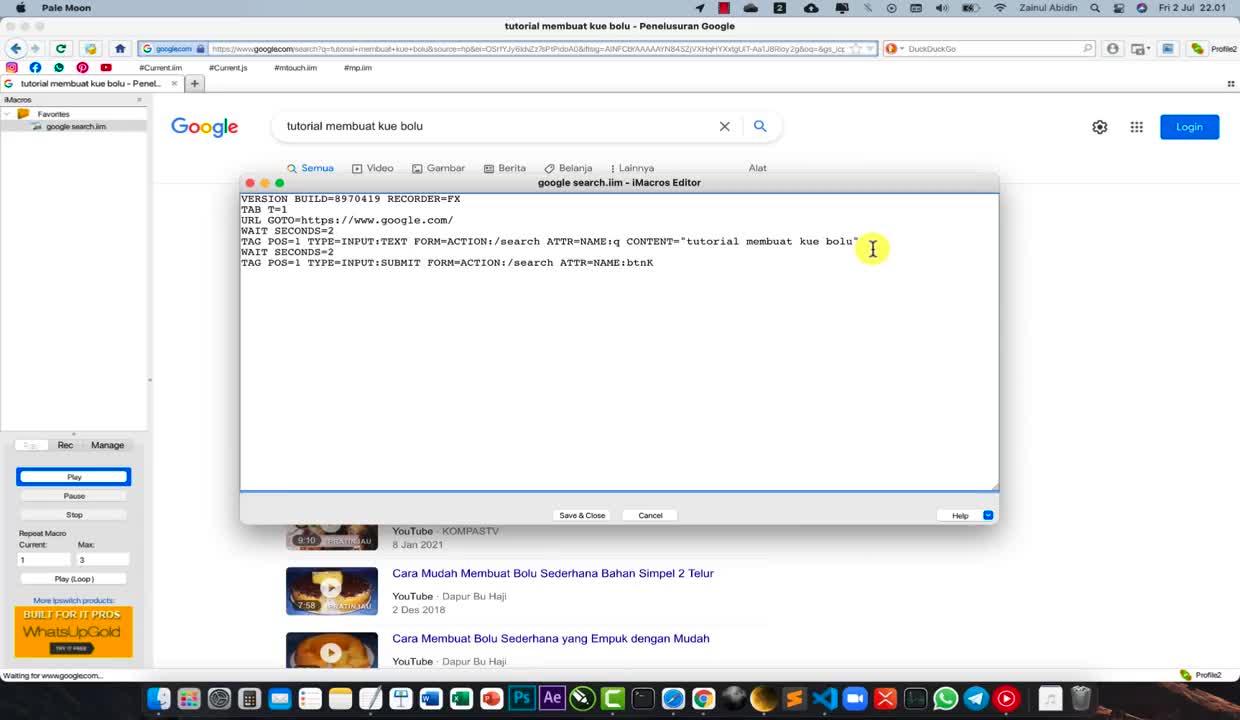Click the Play (Loop) button
This screenshot has height=720, width=1240.
74,579
